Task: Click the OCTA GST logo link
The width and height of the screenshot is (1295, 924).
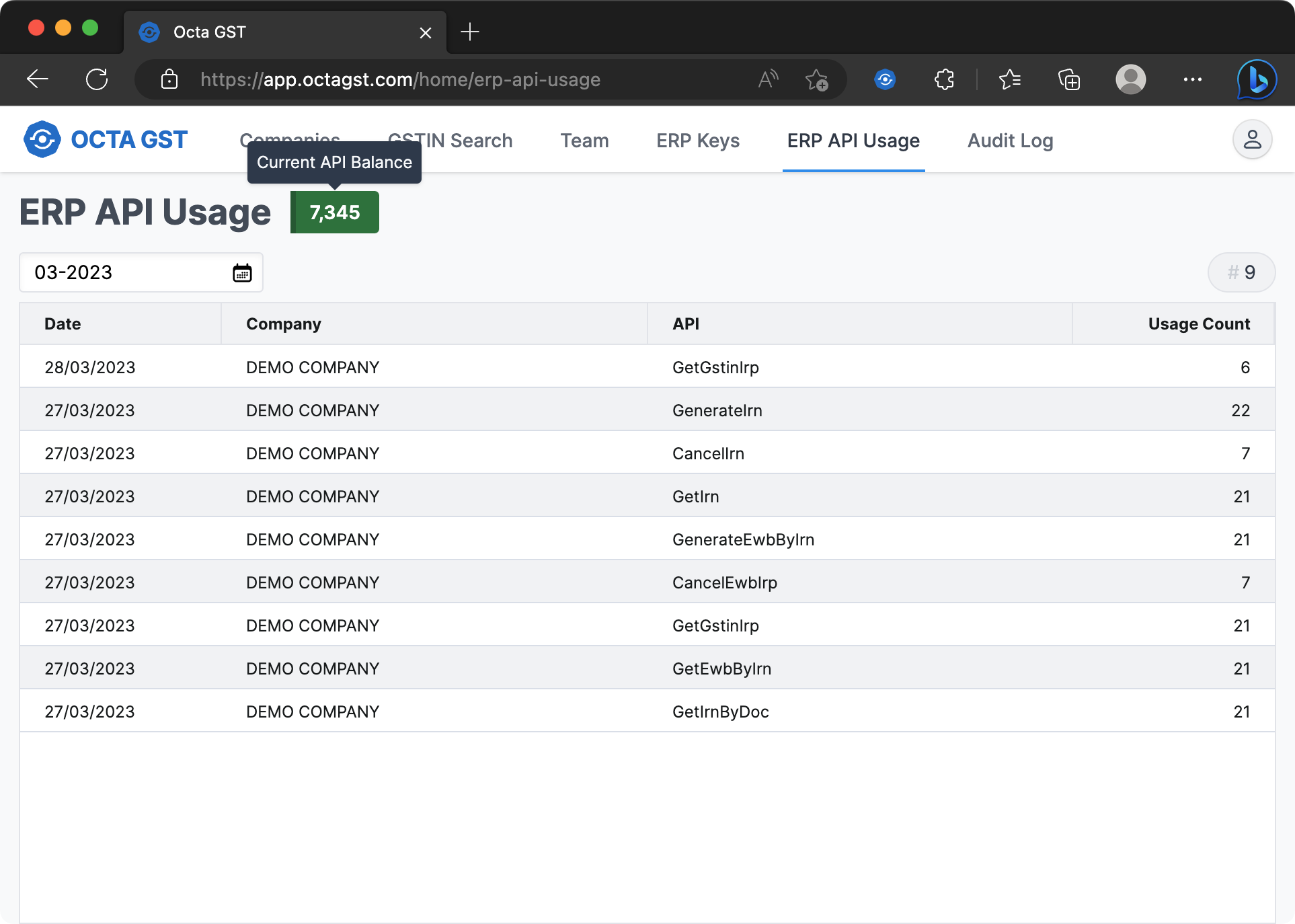Action: tap(106, 140)
